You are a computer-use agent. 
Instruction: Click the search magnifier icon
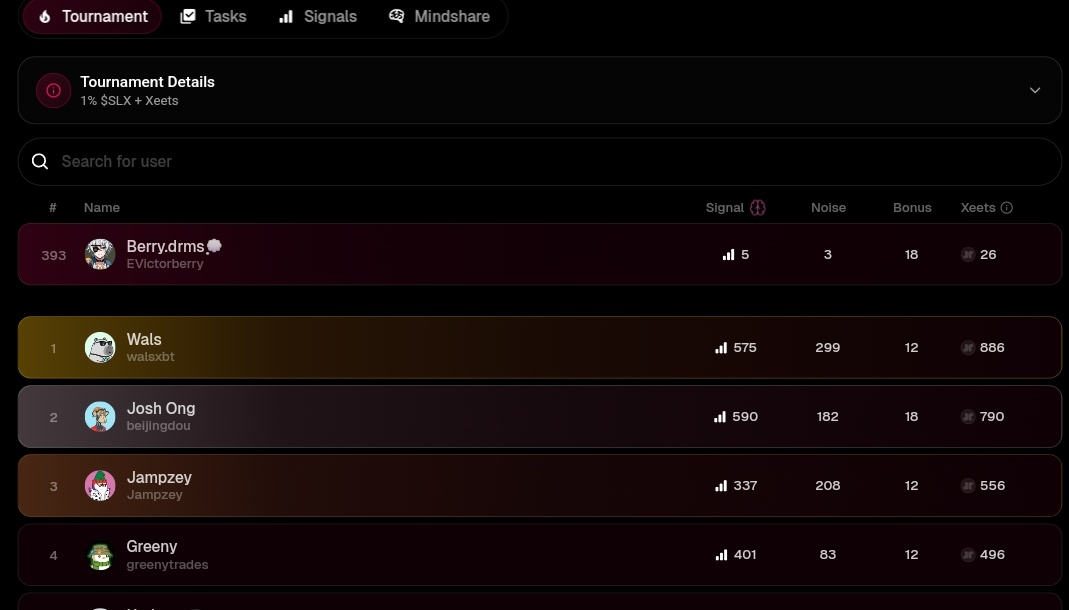coord(40,162)
